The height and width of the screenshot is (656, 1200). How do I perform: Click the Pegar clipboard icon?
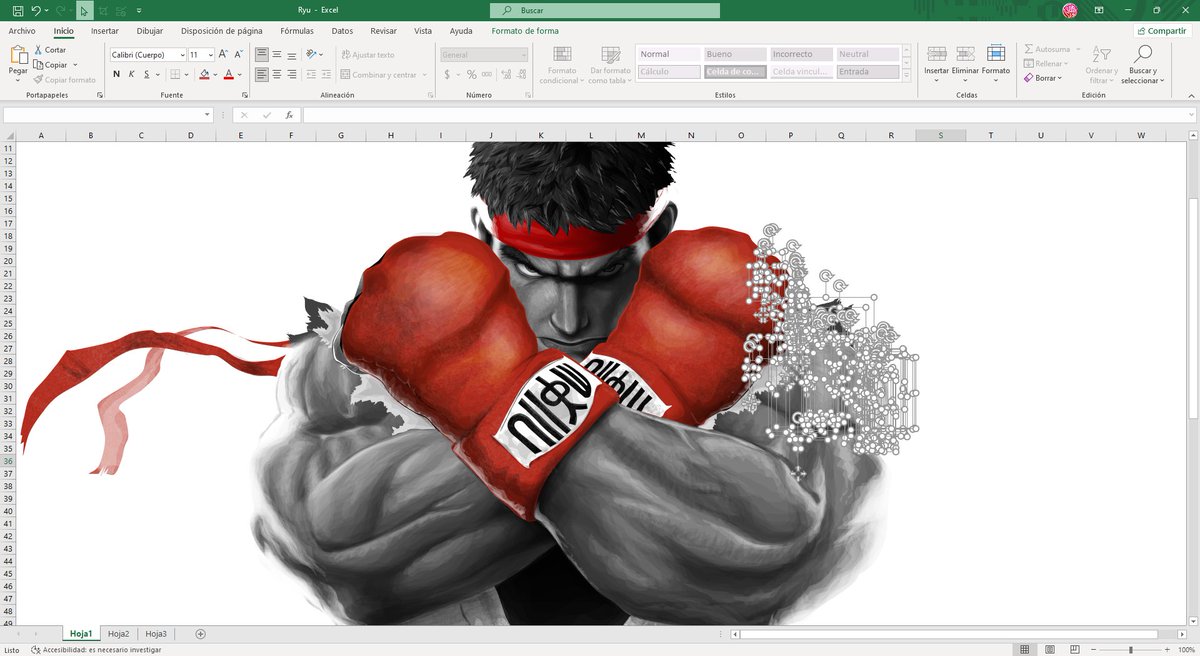click(x=18, y=56)
